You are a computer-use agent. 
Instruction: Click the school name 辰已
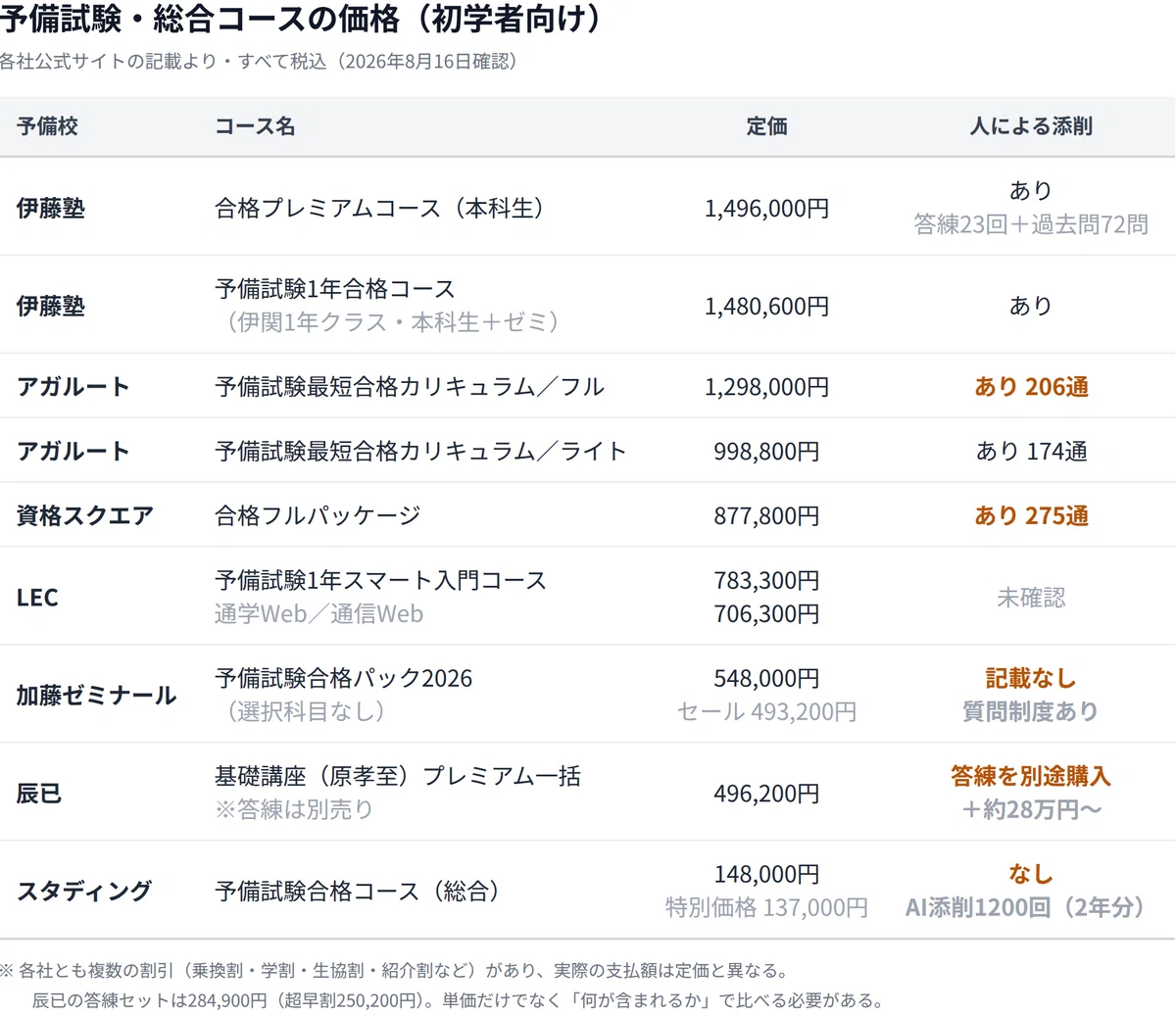point(39,794)
